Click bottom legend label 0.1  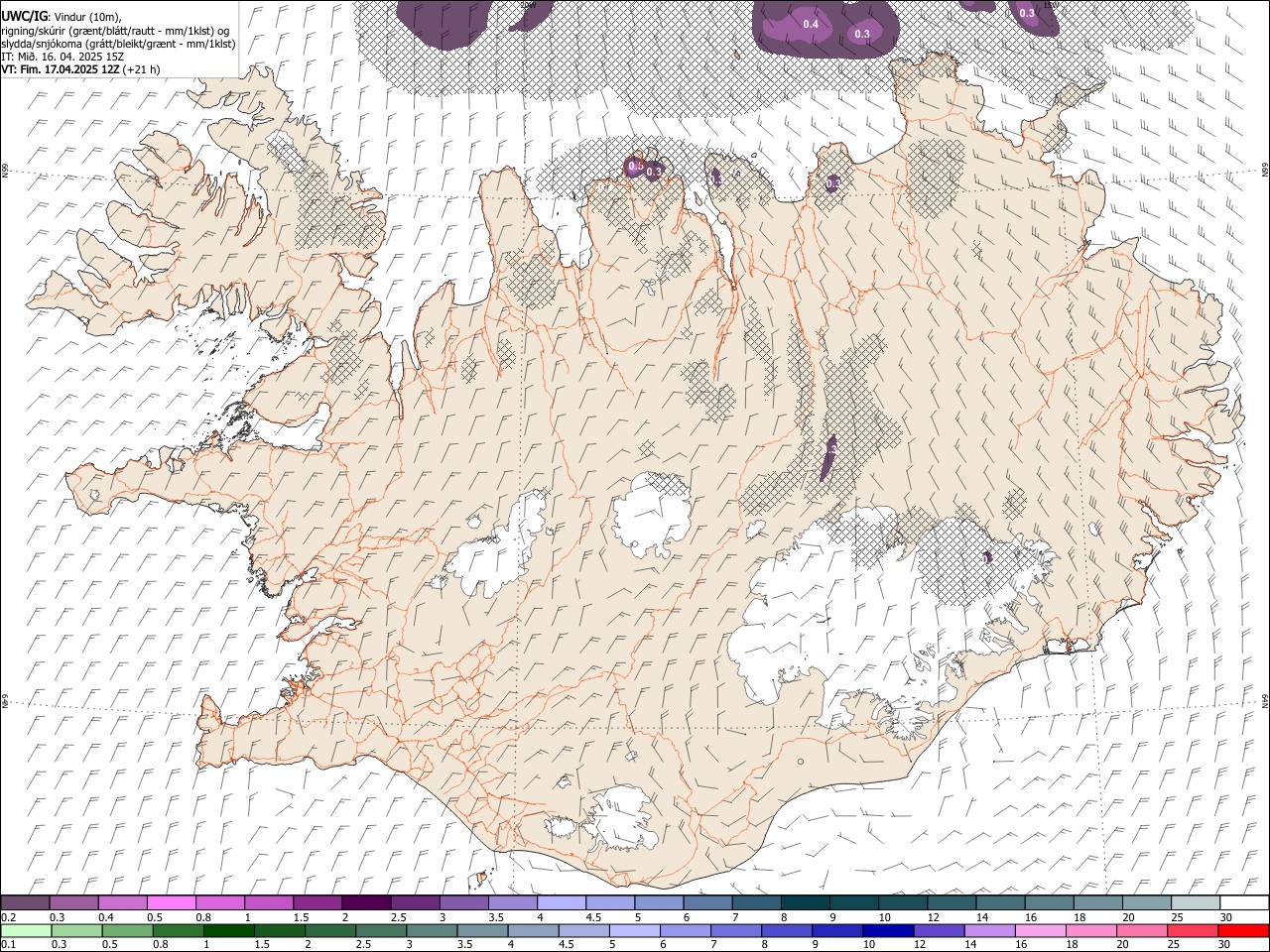[9, 945]
